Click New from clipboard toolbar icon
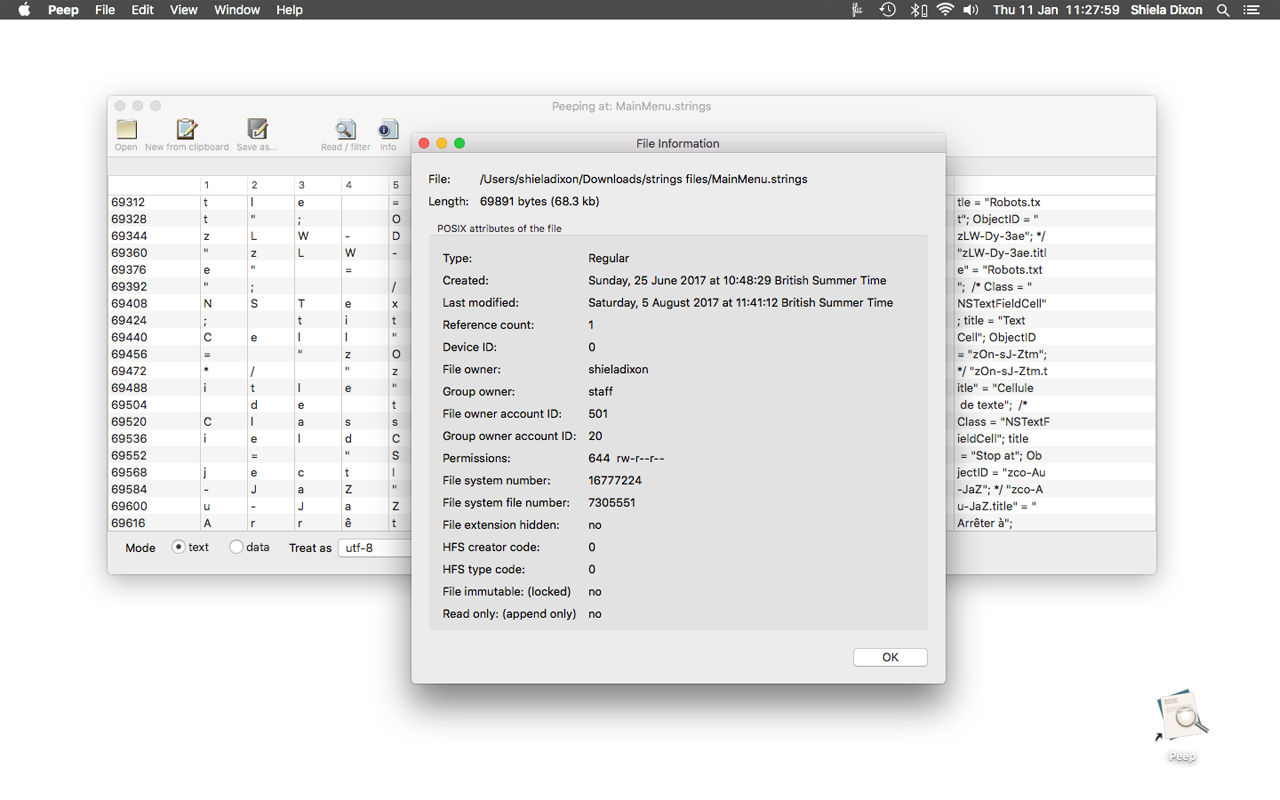Viewport: 1280px width, 800px height. click(186, 130)
